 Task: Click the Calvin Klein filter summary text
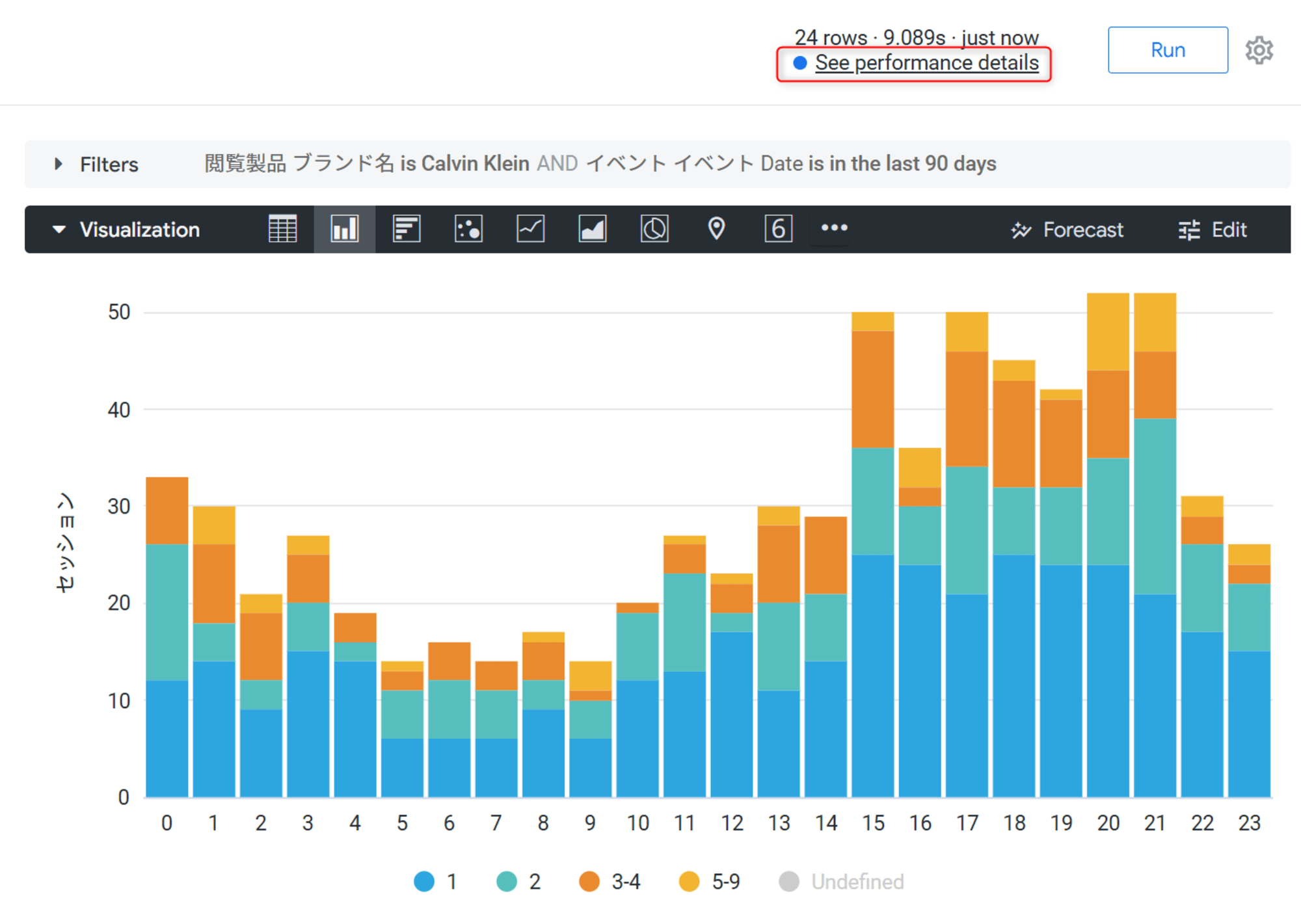(476, 163)
